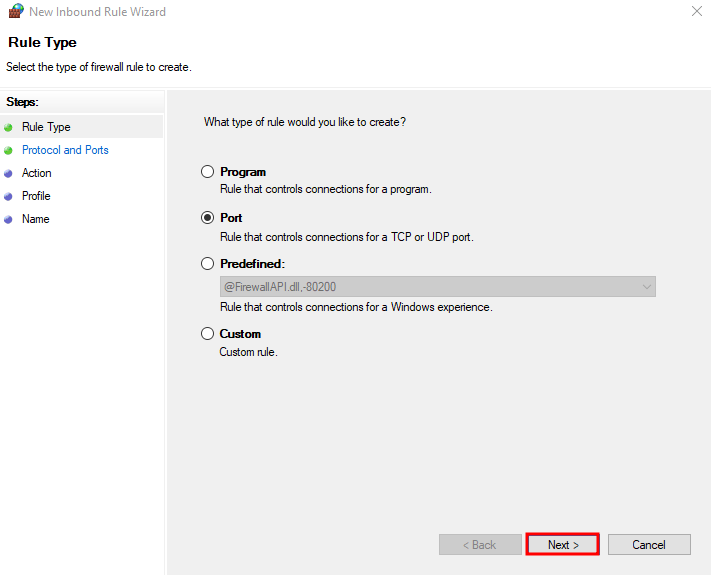Select the Program radio button

click(208, 172)
